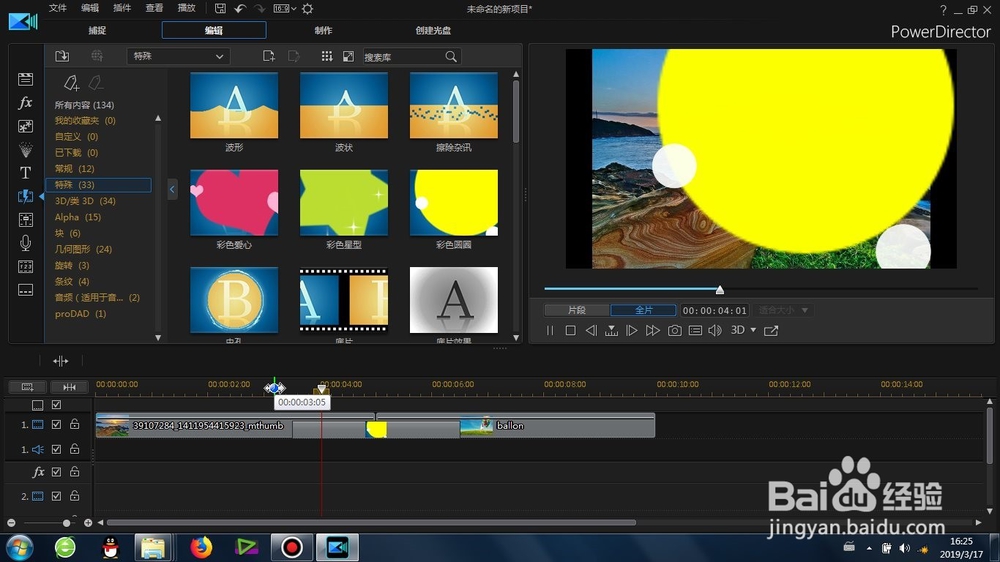Step to next frame

coord(631,330)
